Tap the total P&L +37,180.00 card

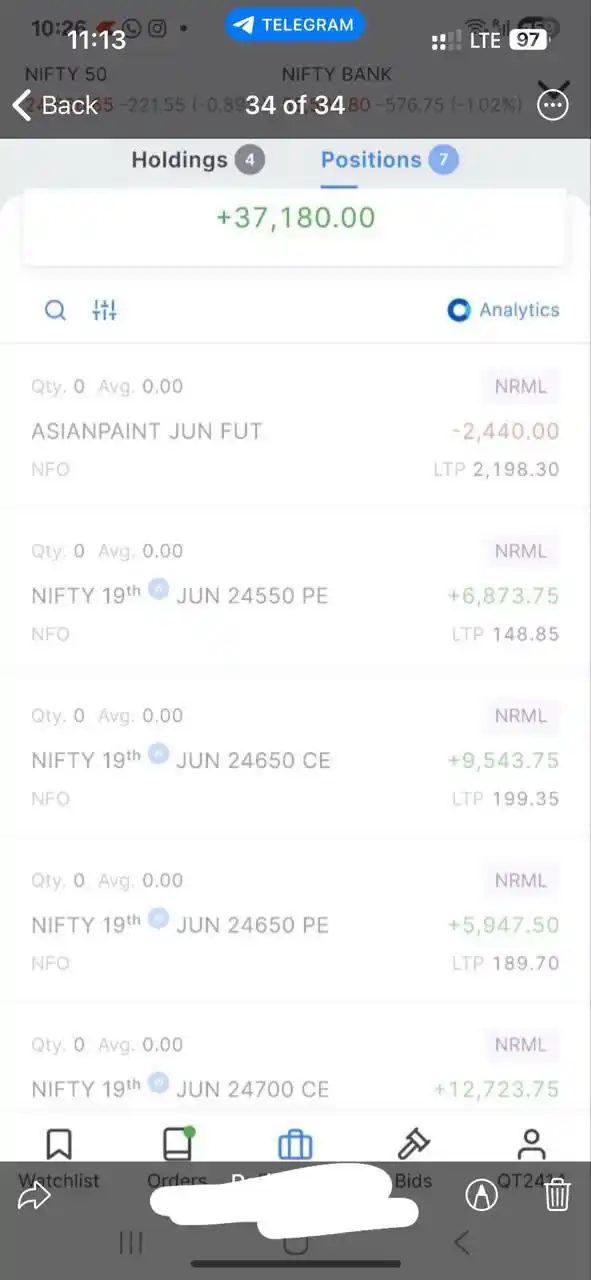pos(295,226)
